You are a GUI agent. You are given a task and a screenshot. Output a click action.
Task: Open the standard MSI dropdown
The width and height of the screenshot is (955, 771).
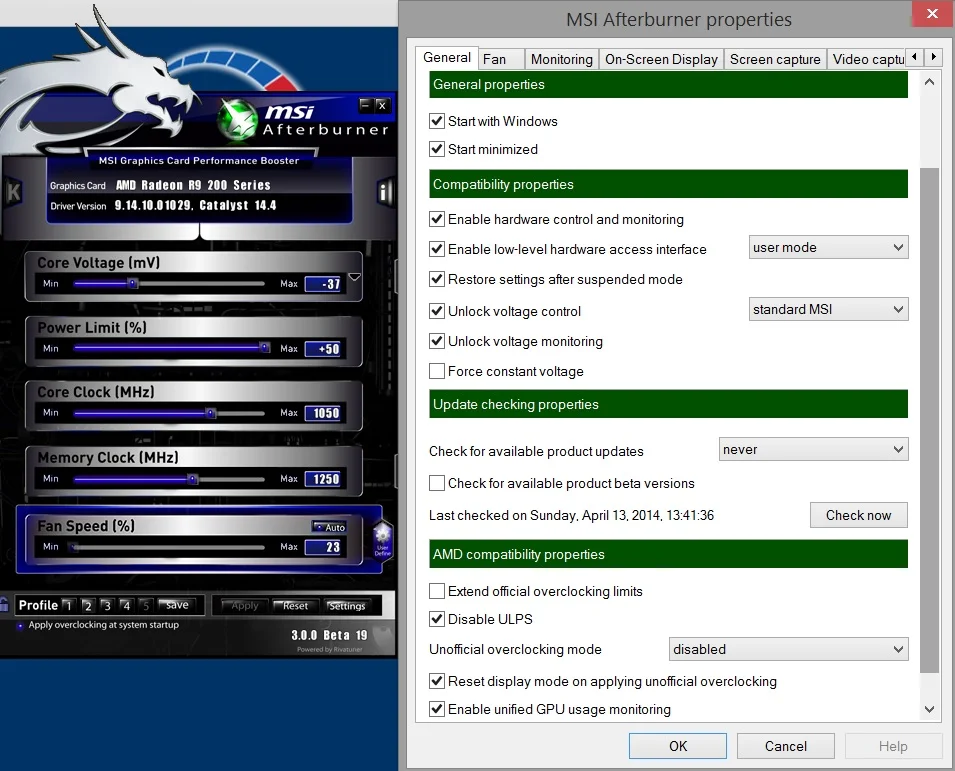coord(828,309)
